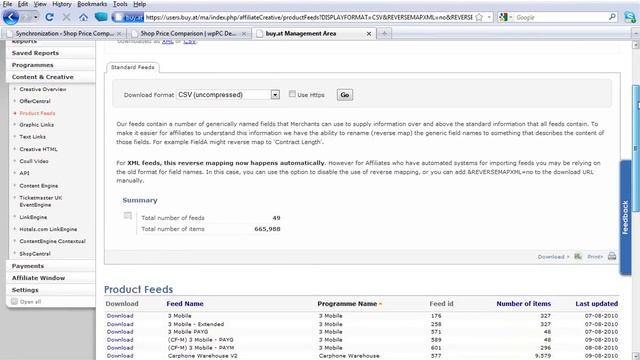Open the vertical feedback side tab
This screenshot has height=360, width=640.
point(625,218)
